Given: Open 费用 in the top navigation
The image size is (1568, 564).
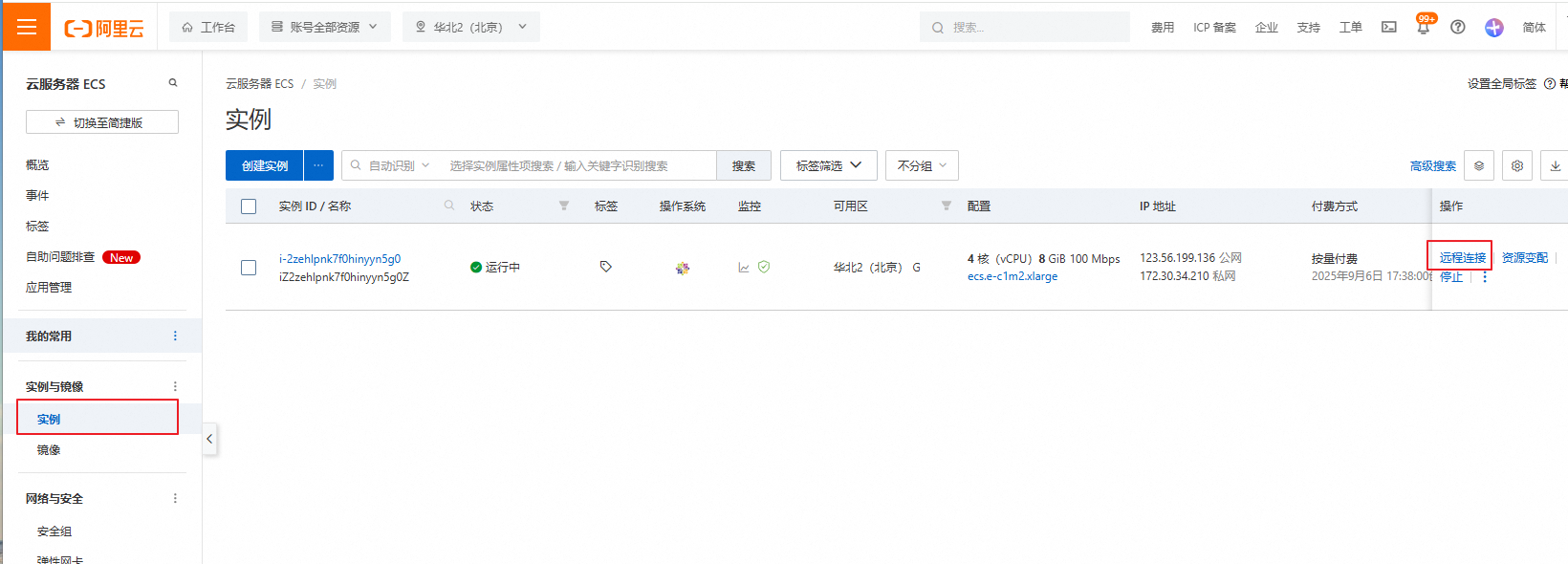Looking at the screenshot, I should point(1163,28).
